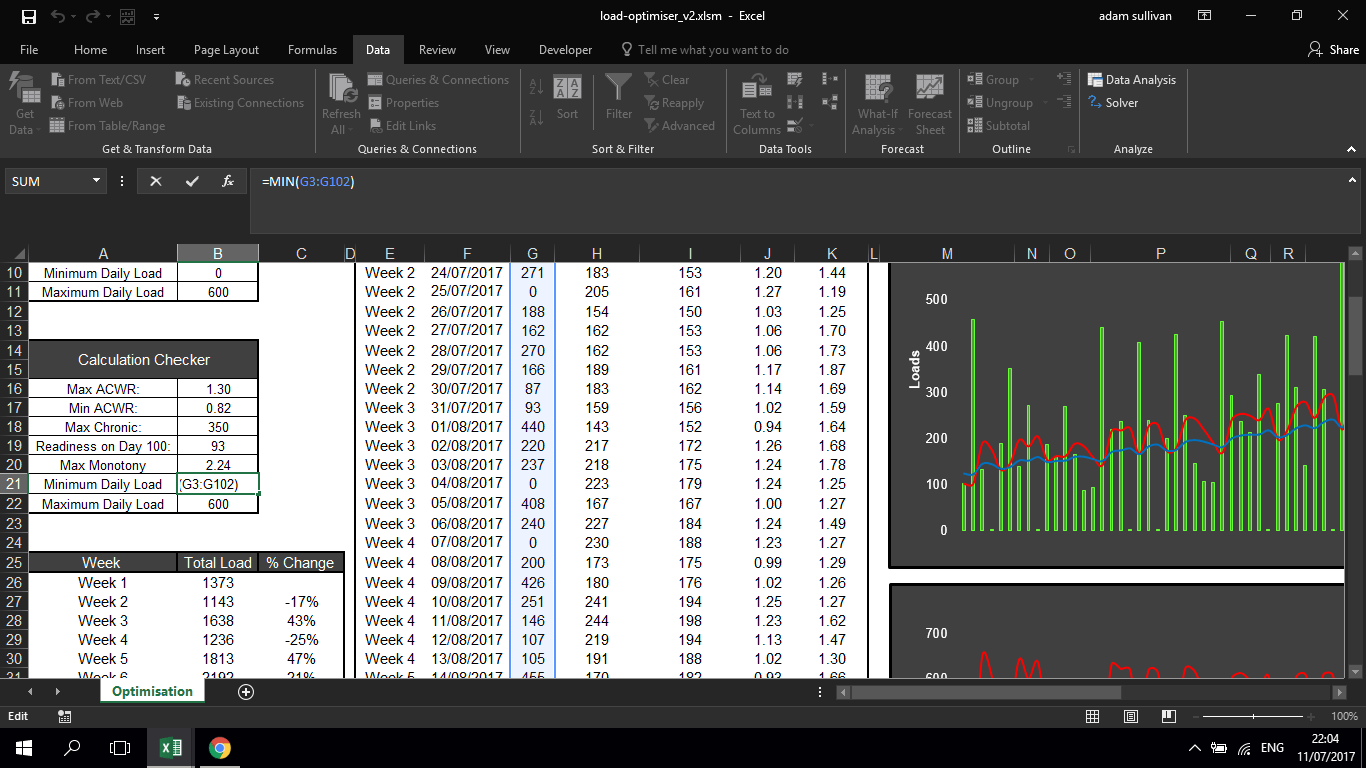Click the Share button
This screenshot has width=1366, height=768.
coord(1333,50)
